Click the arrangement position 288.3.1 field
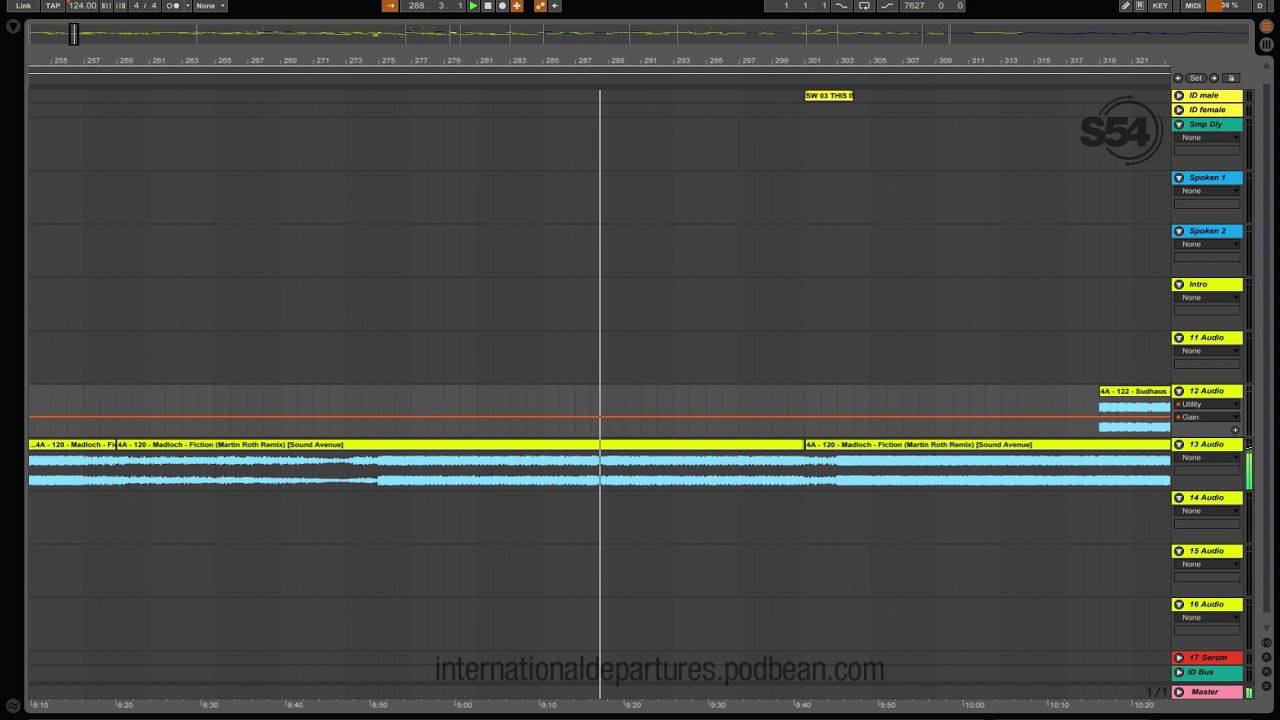1280x720 pixels. click(x=433, y=6)
